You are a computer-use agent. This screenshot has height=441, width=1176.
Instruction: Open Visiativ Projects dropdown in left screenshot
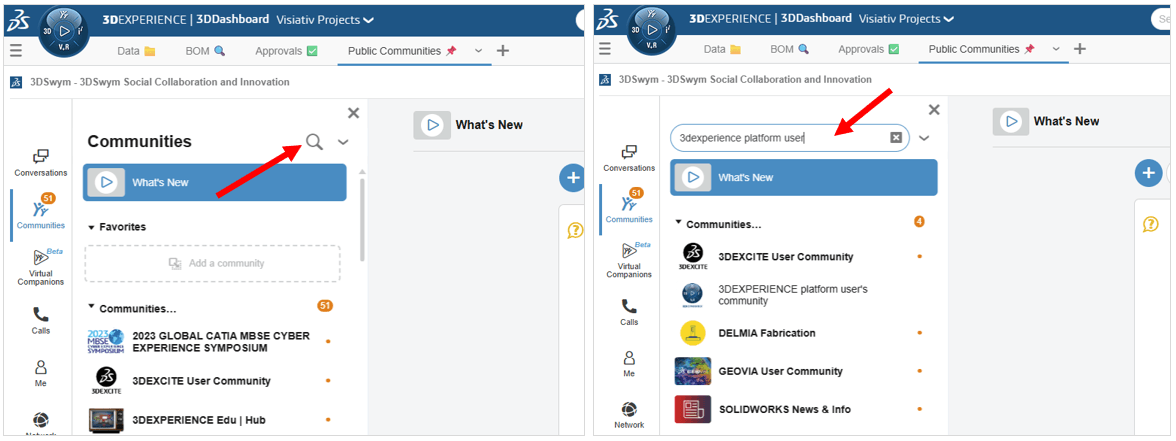pos(325,19)
